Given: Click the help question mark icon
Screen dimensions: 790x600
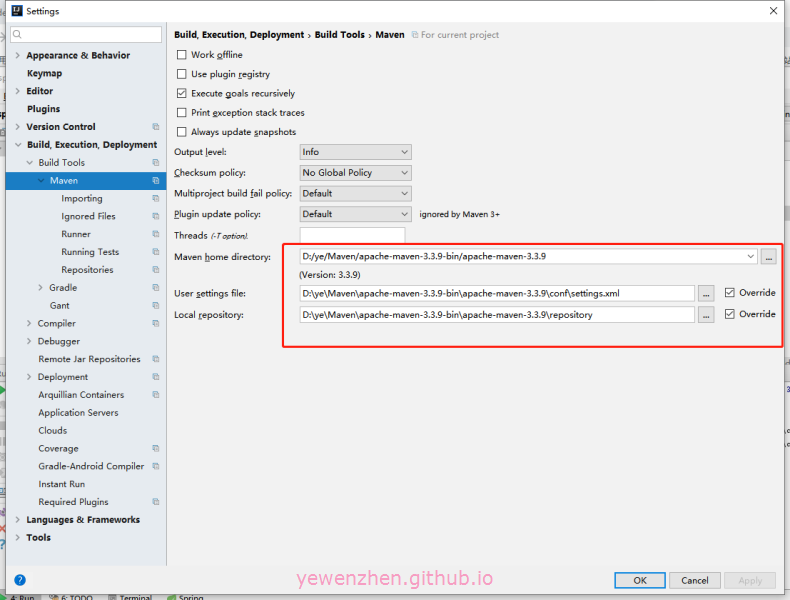Looking at the screenshot, I should [20, 579].
